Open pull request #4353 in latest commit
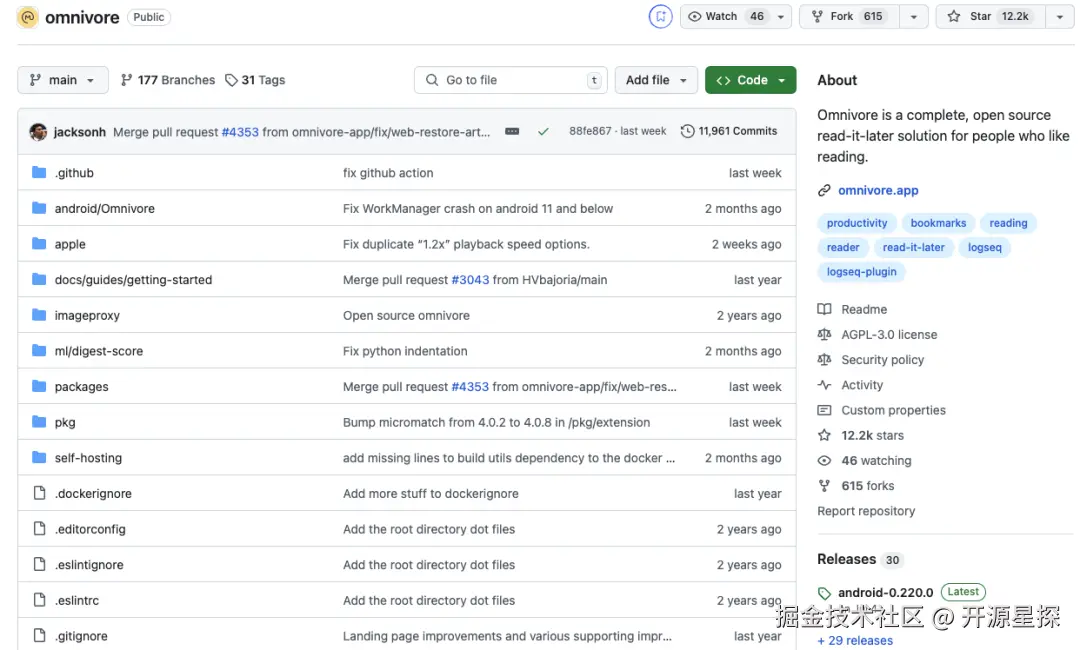Viewport: 1080px width, 650px height. (x=240, y=132)
